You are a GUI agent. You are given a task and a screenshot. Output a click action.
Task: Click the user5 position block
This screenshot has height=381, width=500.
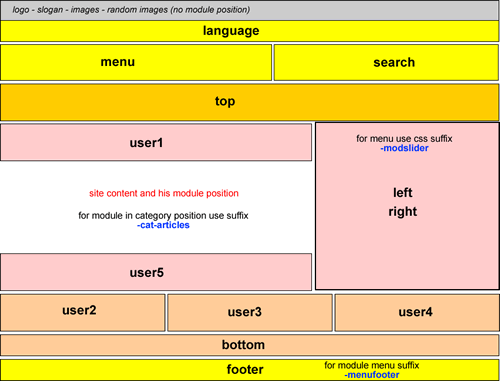pos(156,272)
